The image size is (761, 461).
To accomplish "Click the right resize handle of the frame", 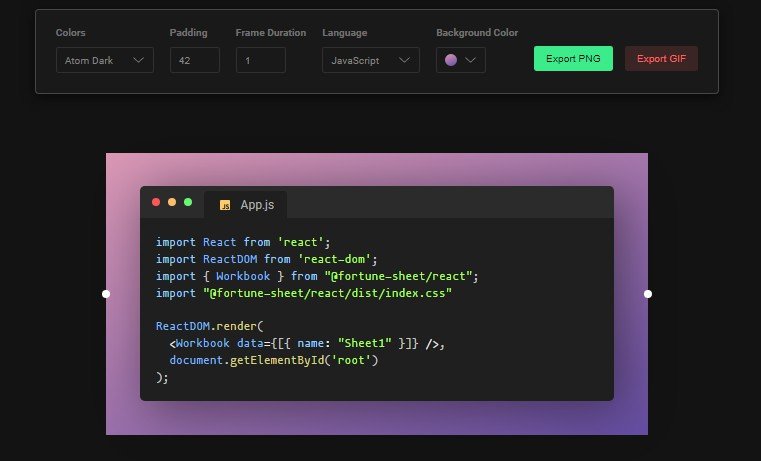I will 647,294.
